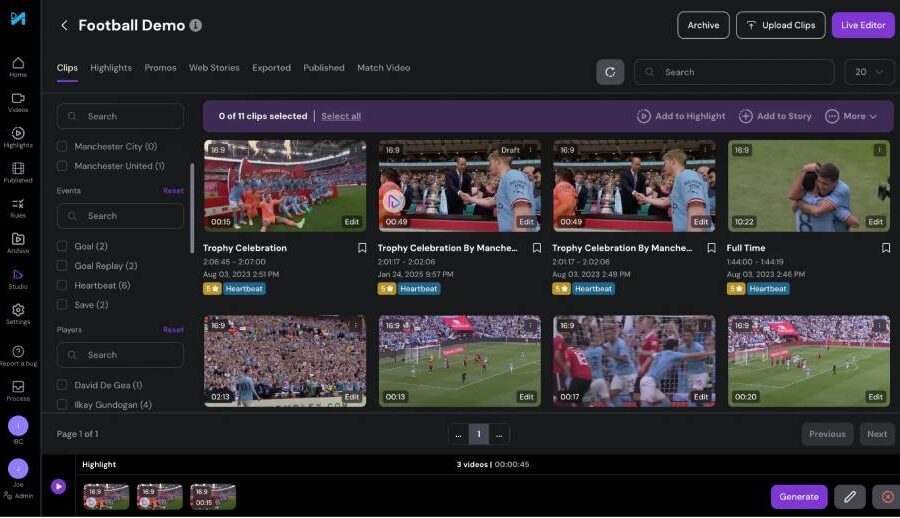
Task: Play the highlight with purple play button
Action: coord(58,487)
